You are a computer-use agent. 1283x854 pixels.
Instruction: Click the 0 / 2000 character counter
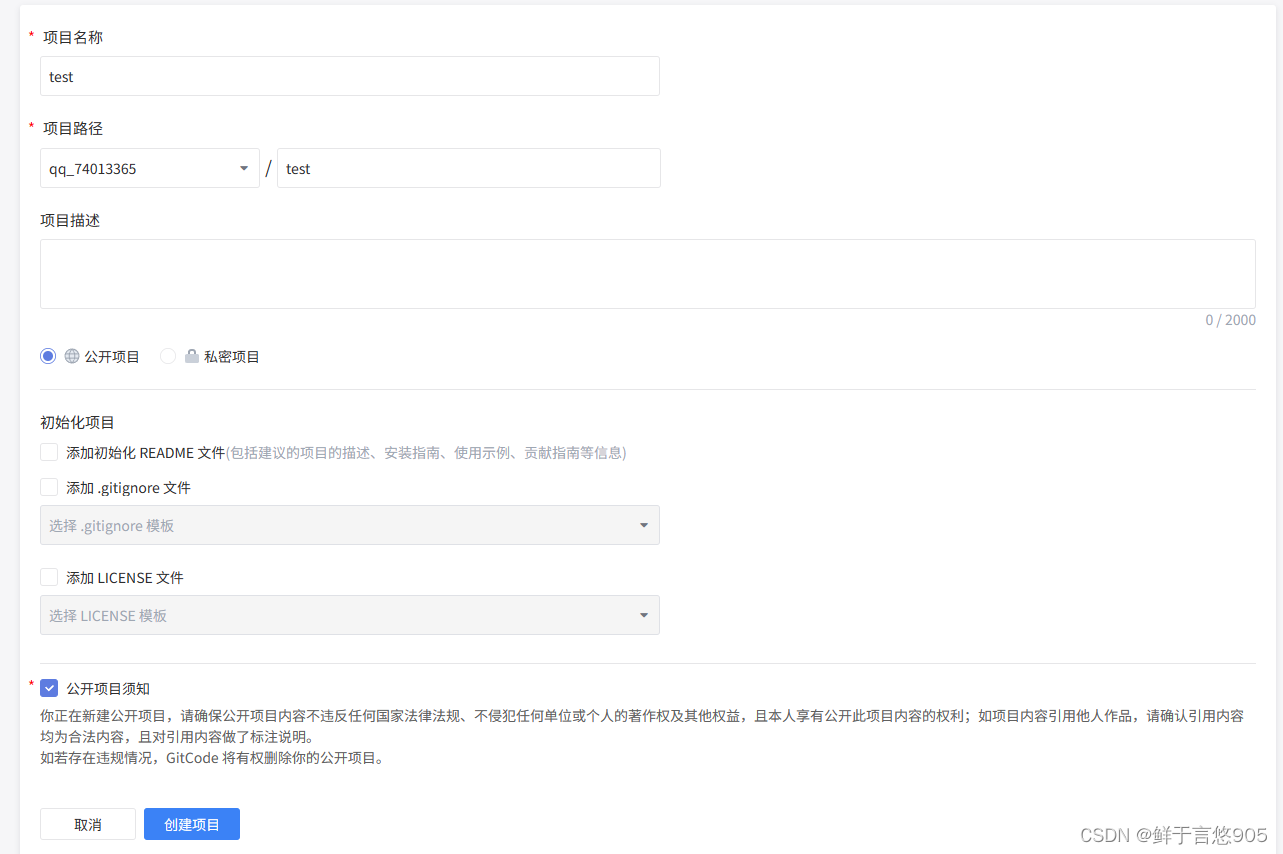point(1230,320)
